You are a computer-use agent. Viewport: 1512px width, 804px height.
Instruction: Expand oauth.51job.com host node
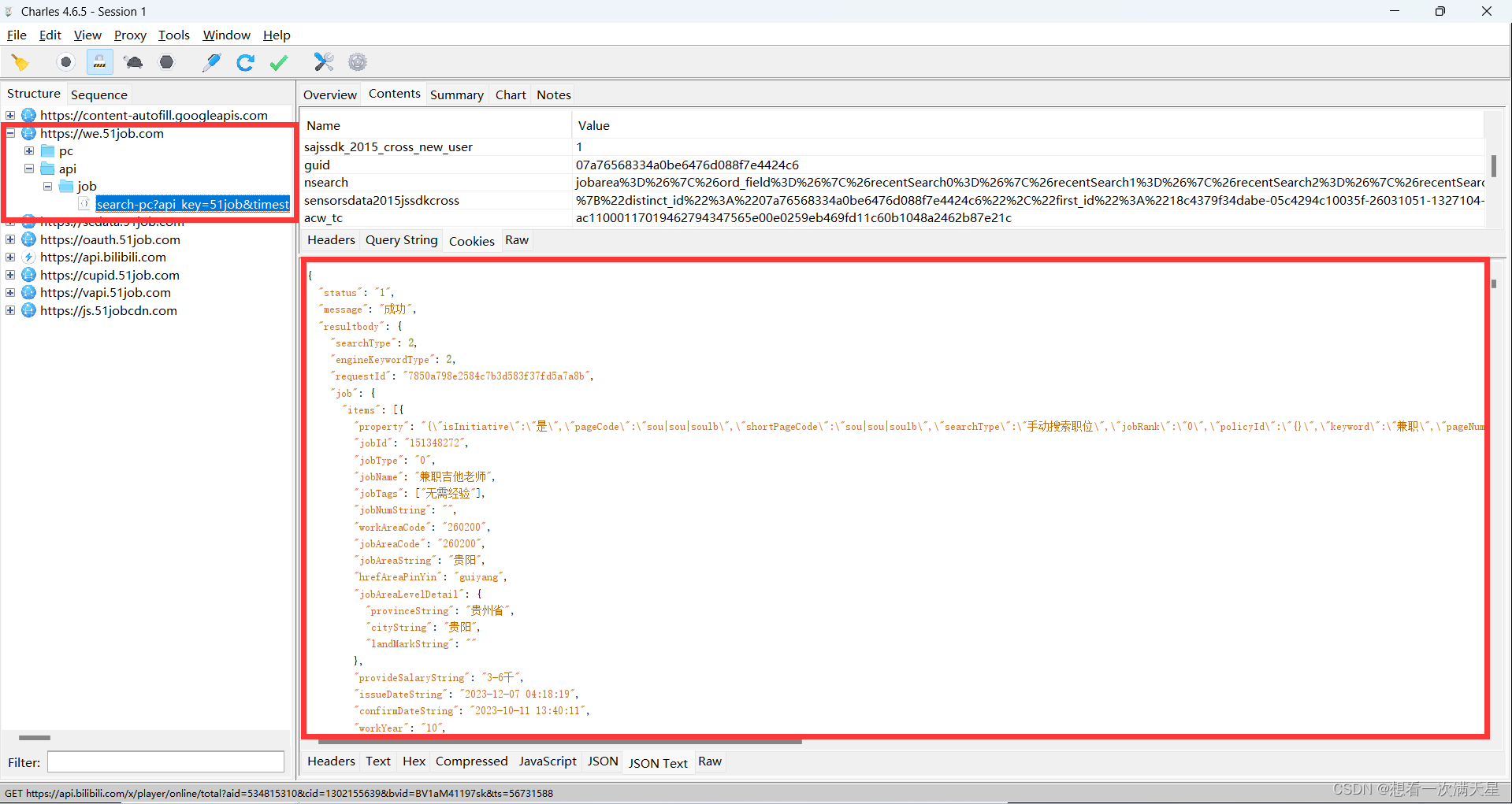[10, 239]
